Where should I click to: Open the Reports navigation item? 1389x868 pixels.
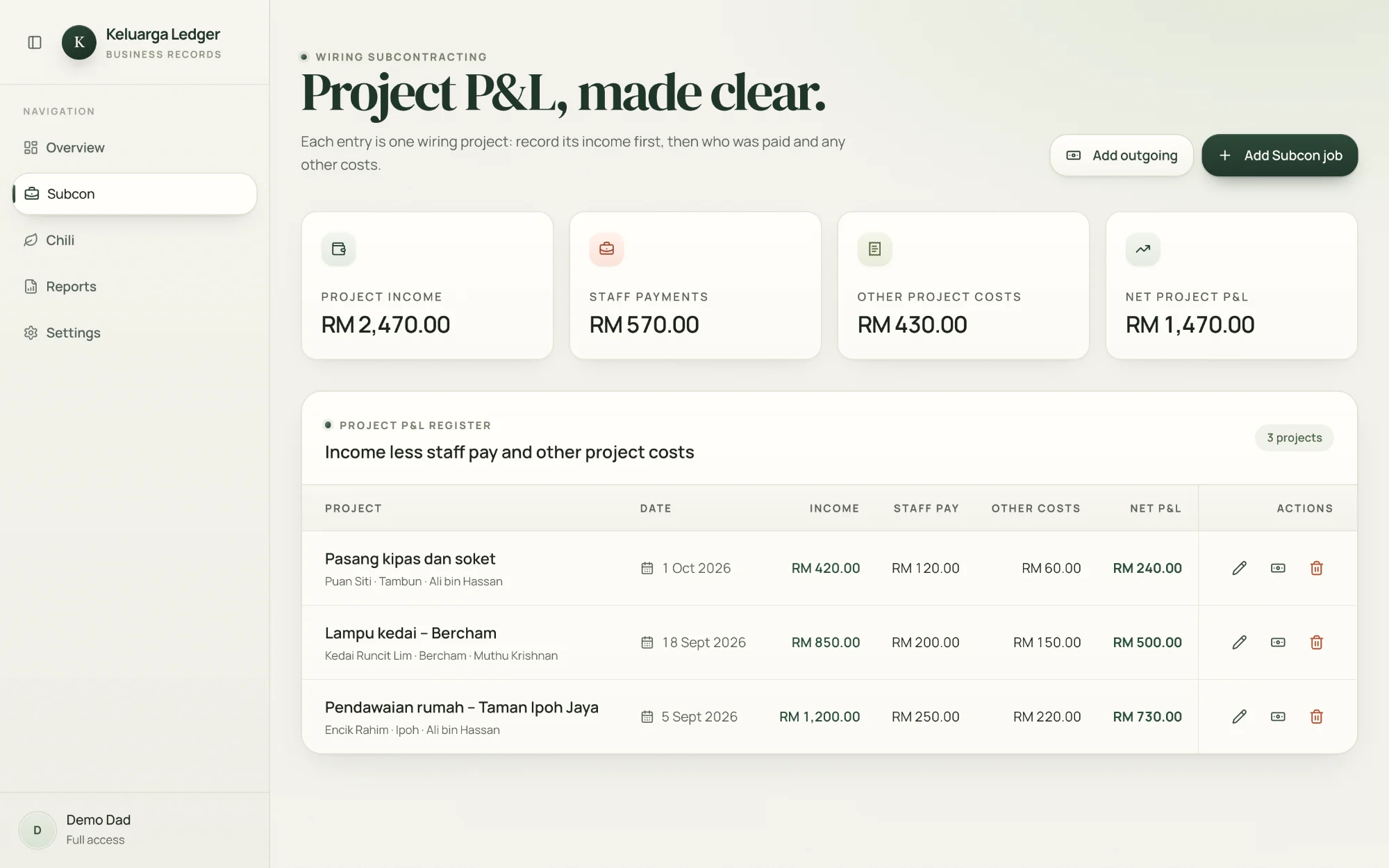(135, 286)
